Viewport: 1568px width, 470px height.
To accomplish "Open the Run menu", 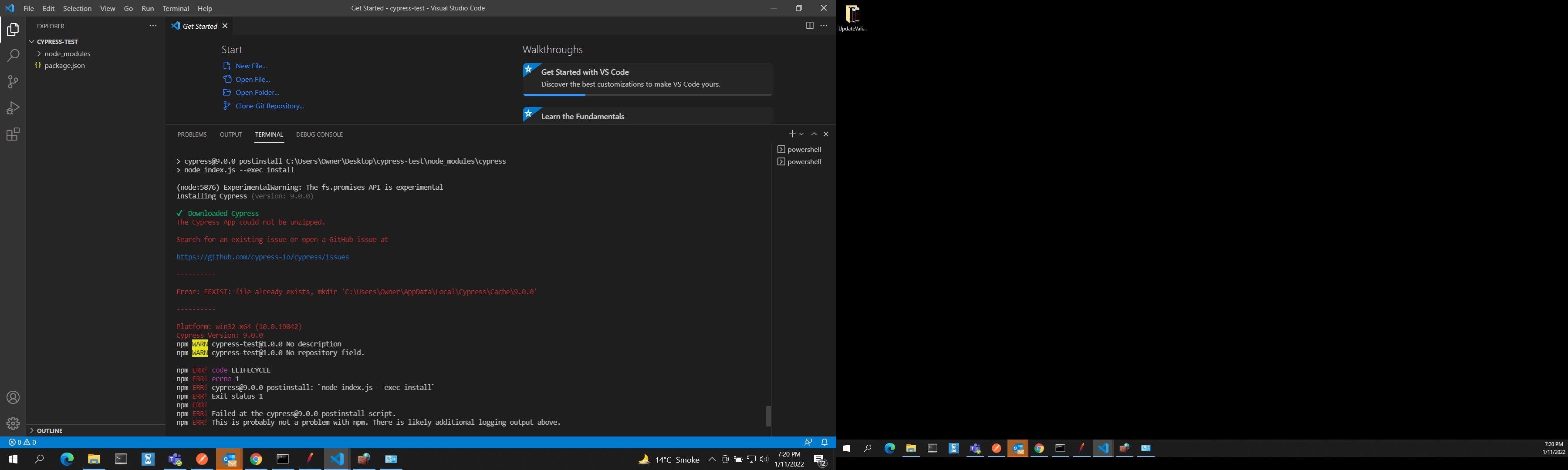I will pyautogui.click(x=148, y=9).
